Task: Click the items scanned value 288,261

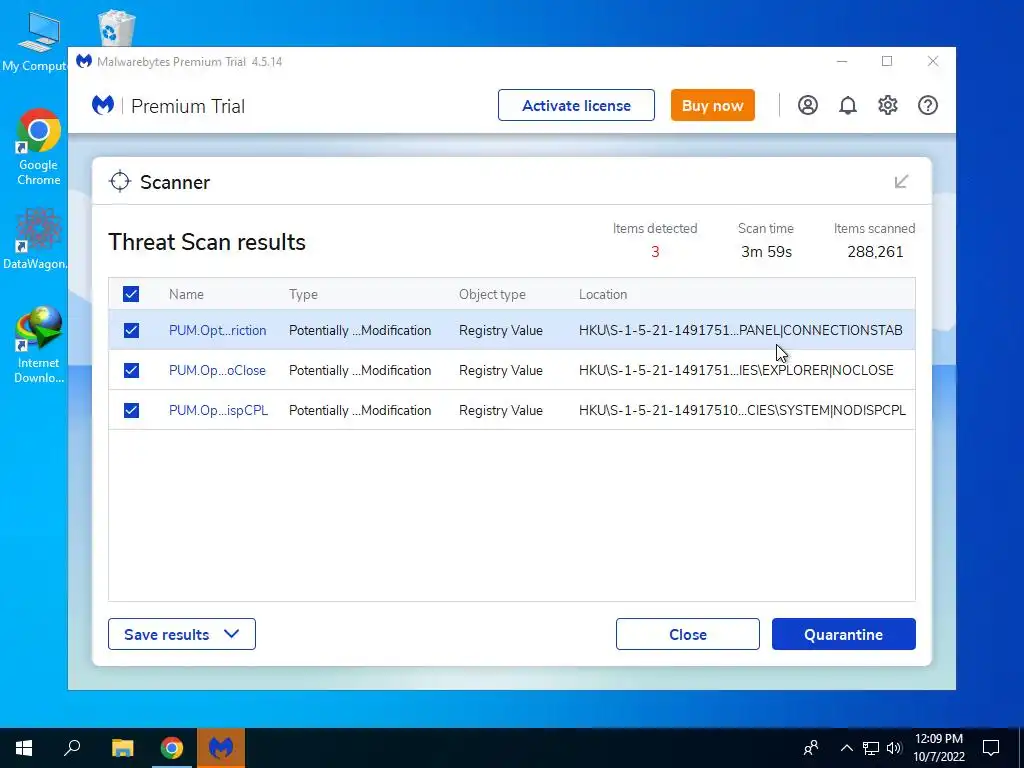Action: coord(875,251)
